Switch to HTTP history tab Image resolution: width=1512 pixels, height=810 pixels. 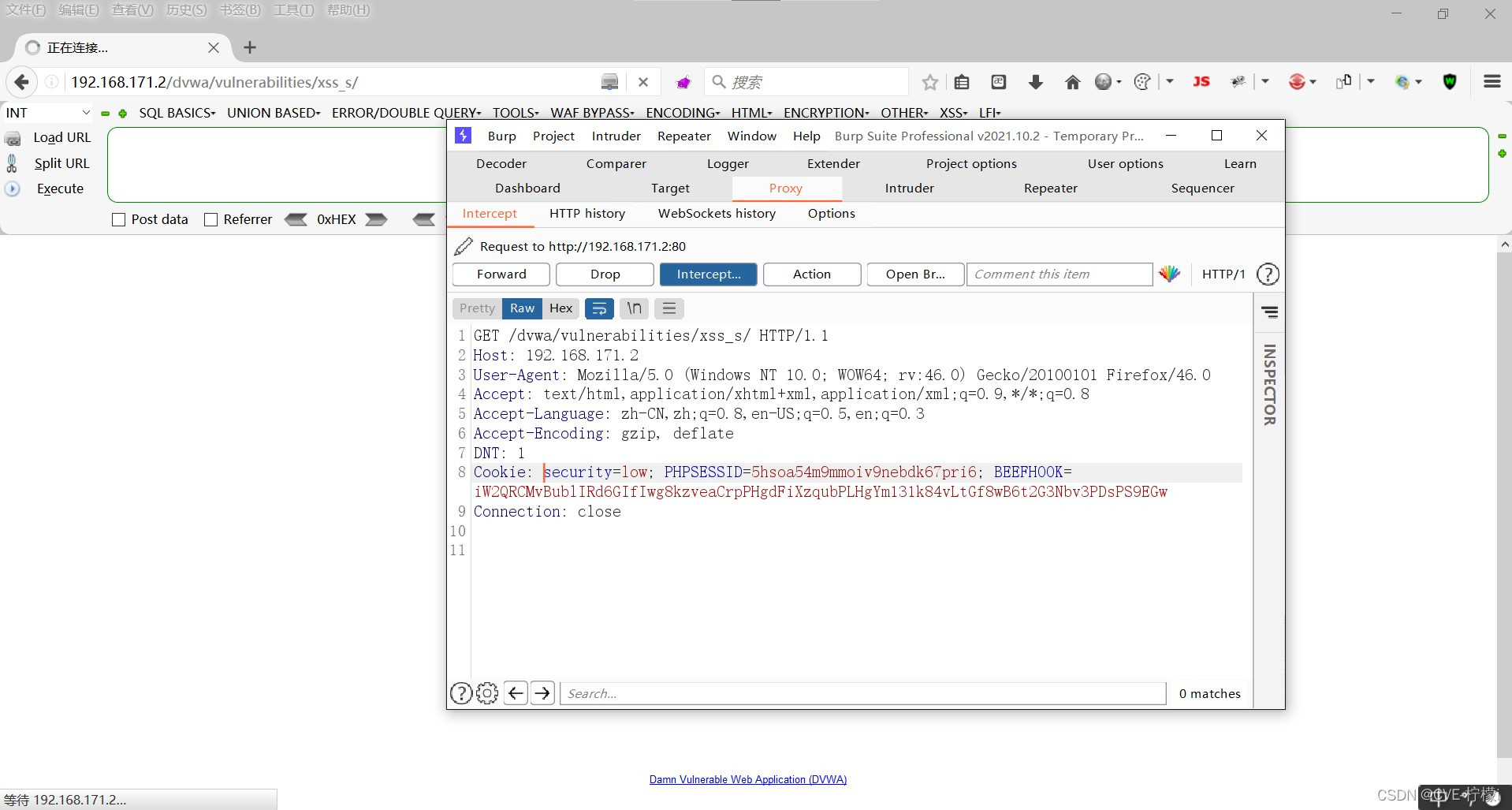[587, 214]
